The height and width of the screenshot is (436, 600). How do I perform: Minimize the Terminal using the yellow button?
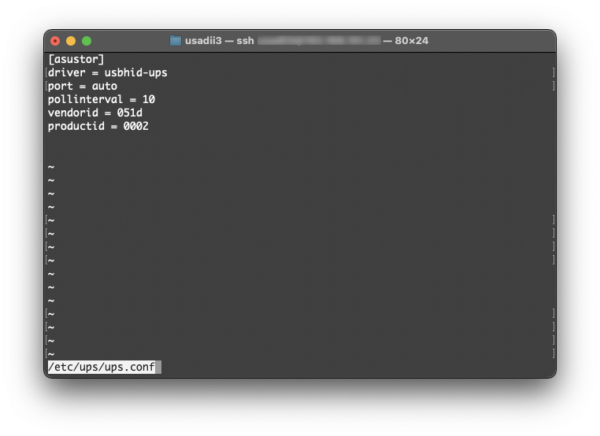71,41
